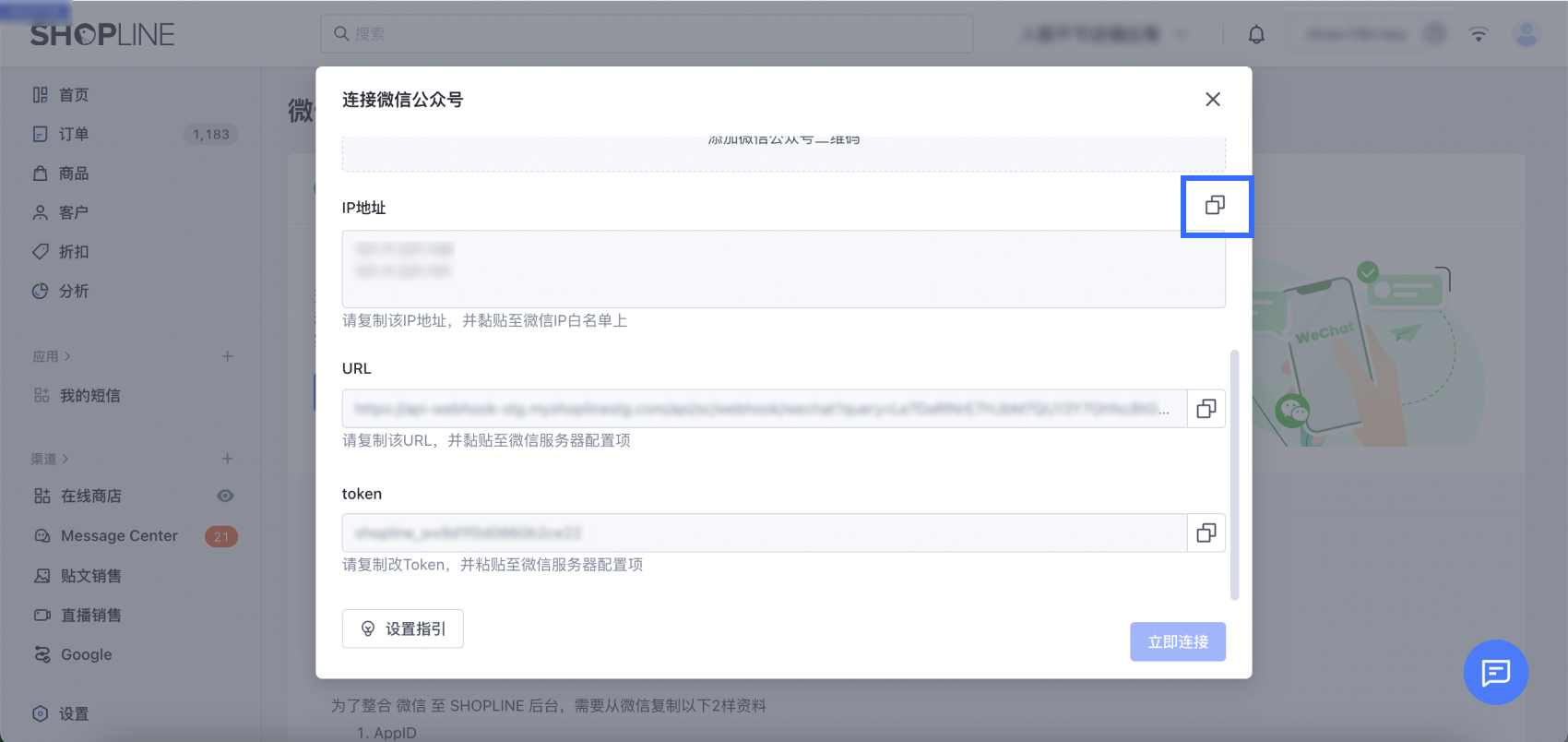The height and width of the screenshot is (742, 1568).
Task: Copy the token field value
Action: 1206,533
